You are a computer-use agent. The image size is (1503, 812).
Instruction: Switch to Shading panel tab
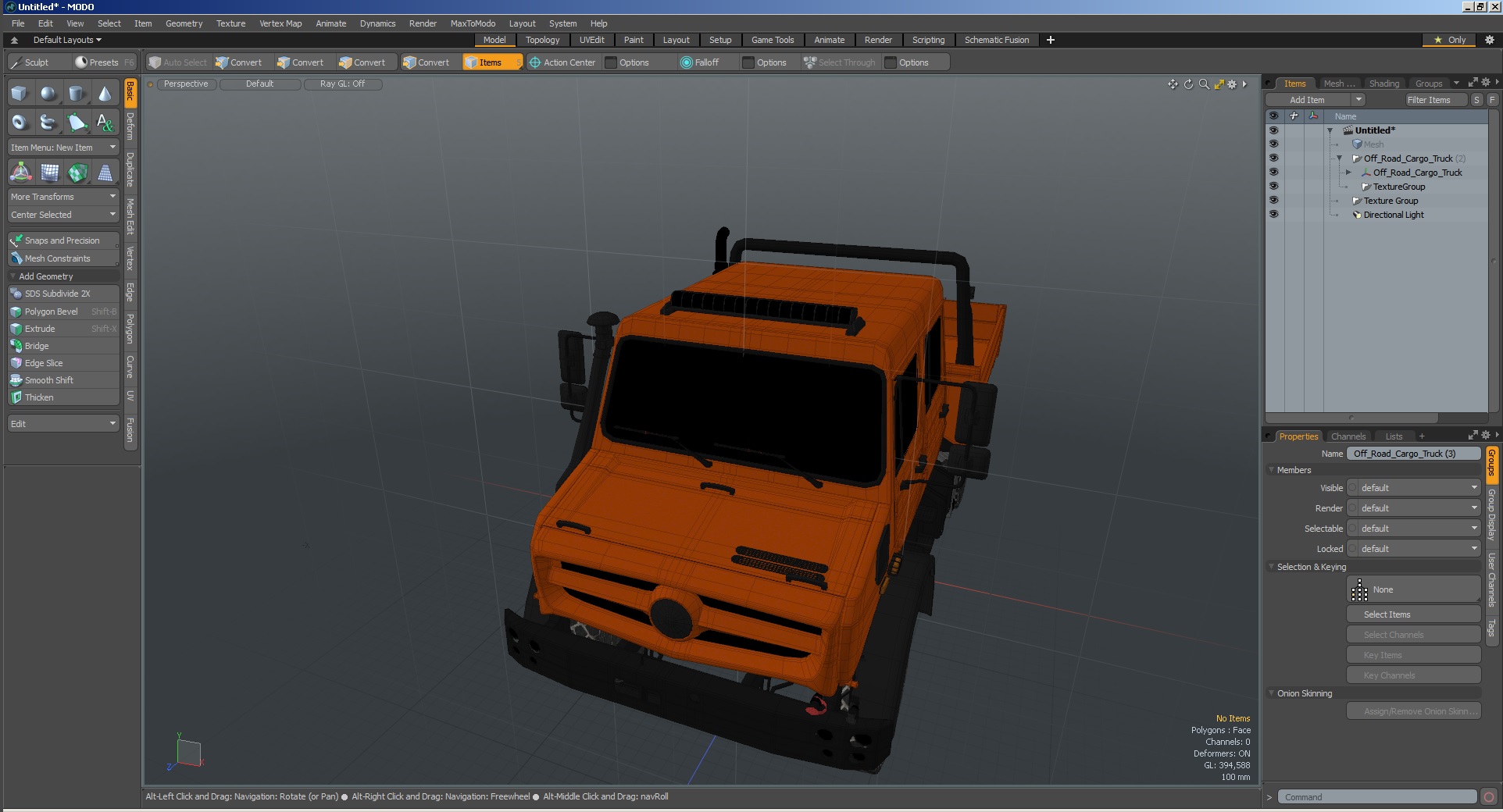1384,84
